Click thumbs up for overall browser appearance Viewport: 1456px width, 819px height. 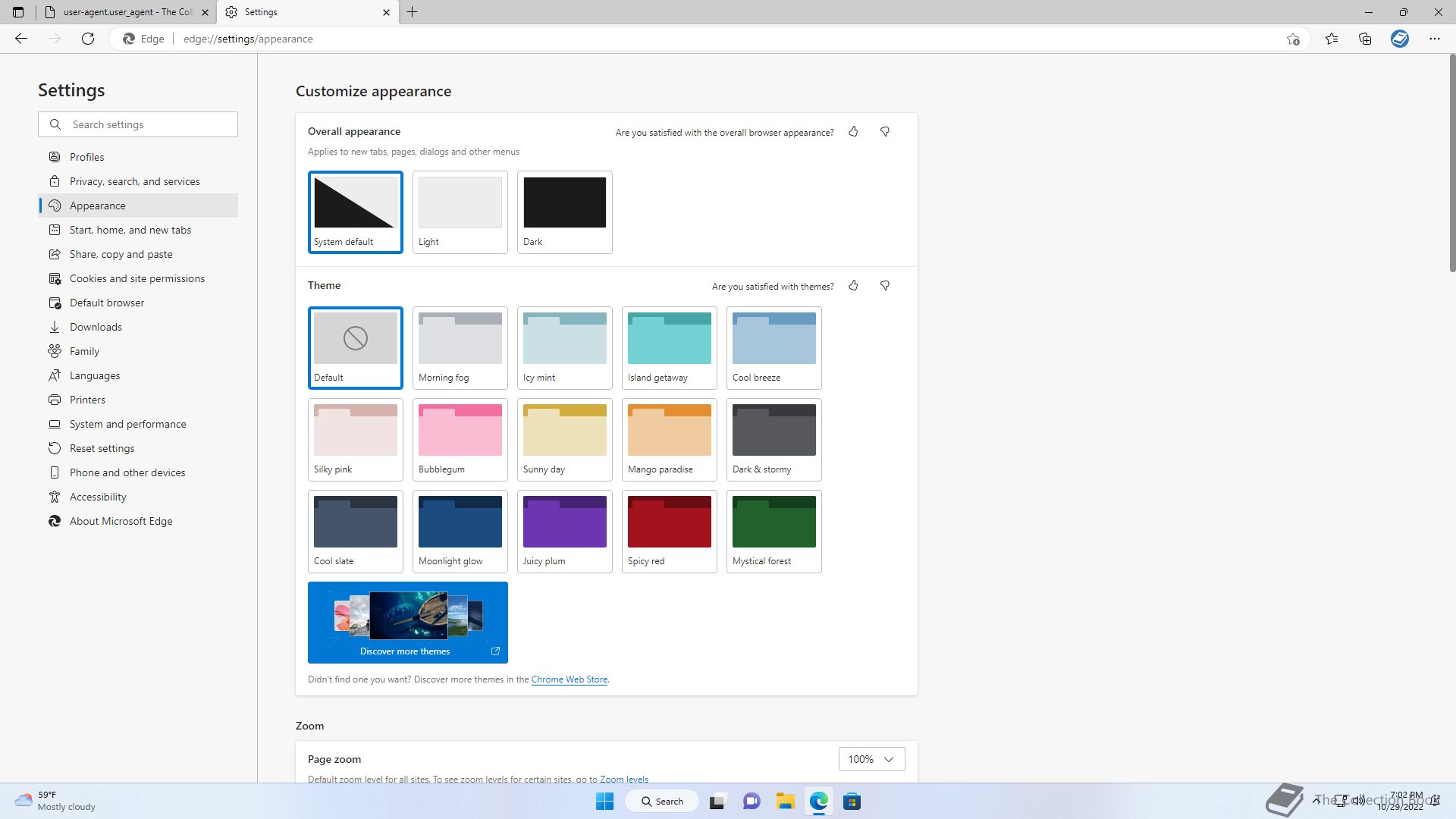[853, 132]
